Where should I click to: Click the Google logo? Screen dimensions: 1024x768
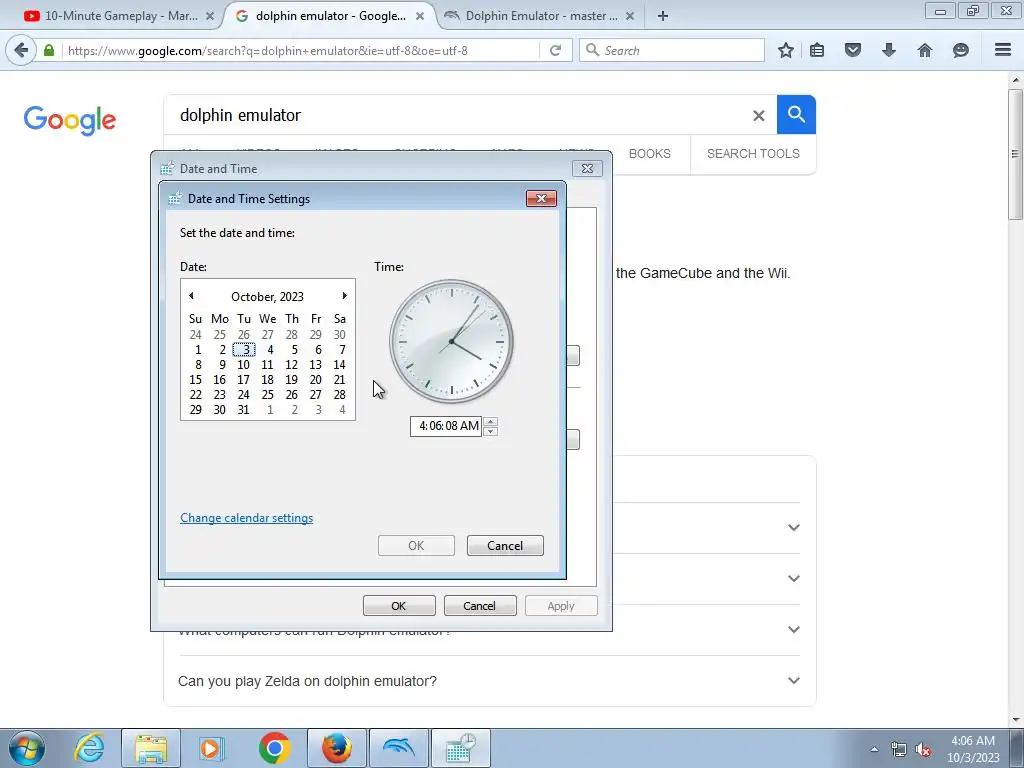[x=70, y=120]
